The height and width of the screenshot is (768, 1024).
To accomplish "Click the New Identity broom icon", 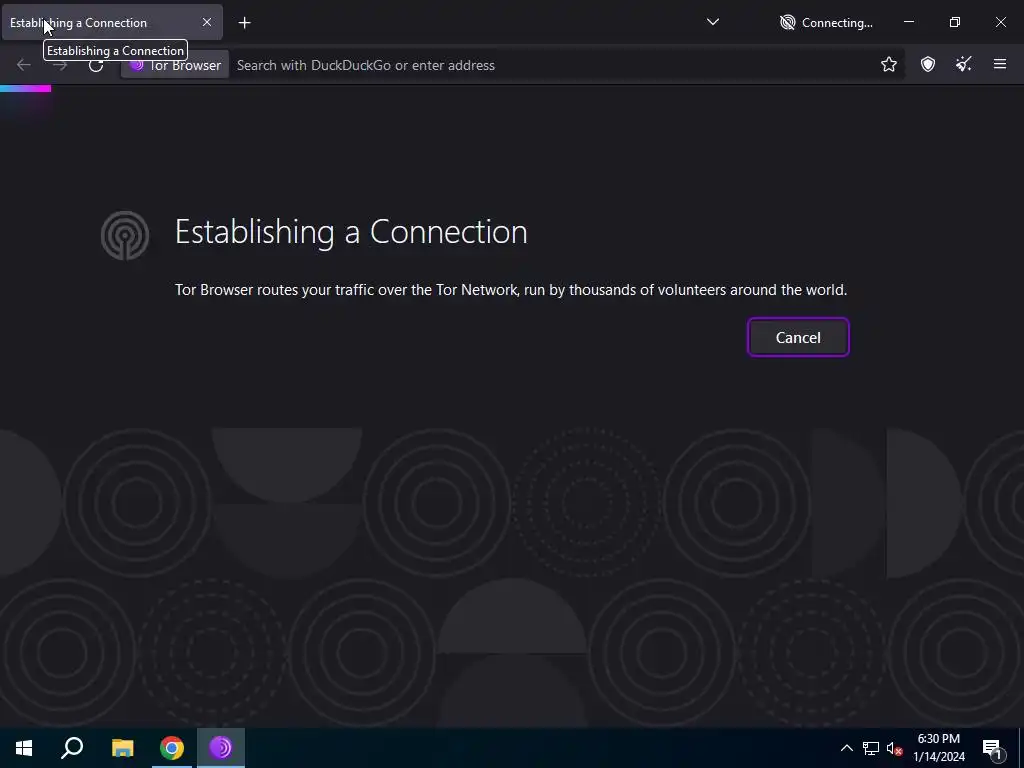I will 963,64.
